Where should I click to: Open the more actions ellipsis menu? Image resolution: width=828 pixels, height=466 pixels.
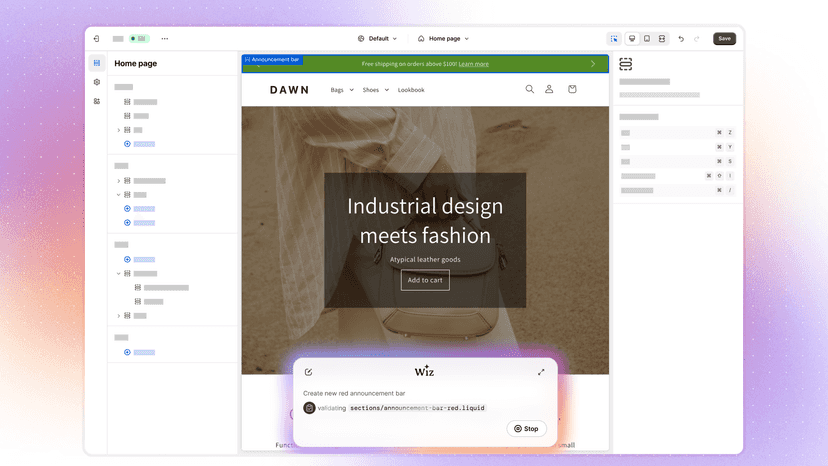tap(165, 39)
